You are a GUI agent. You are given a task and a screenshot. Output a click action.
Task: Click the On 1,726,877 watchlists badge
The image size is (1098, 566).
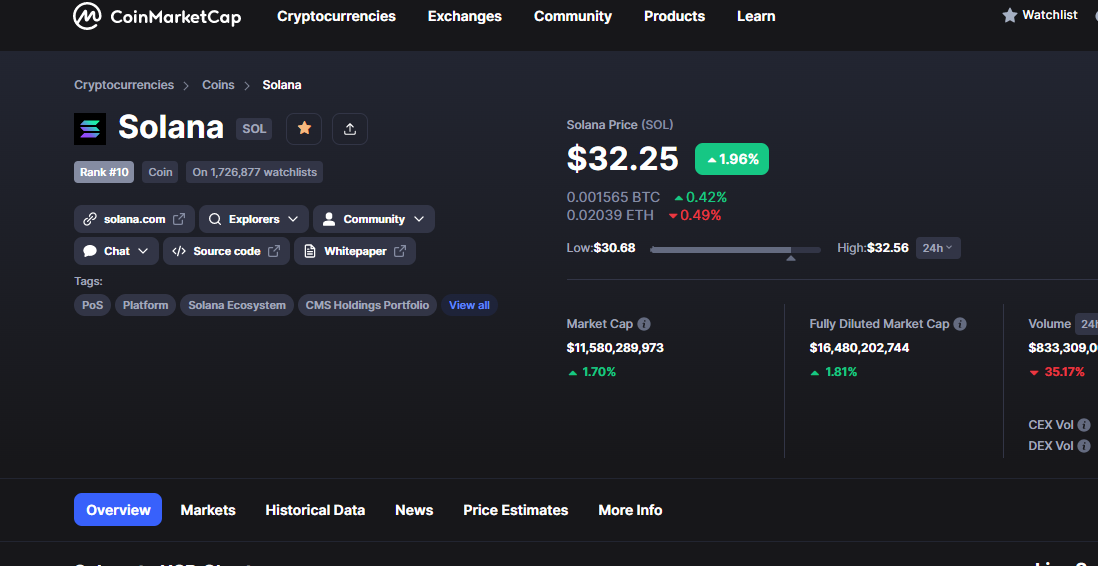[254, 172]
